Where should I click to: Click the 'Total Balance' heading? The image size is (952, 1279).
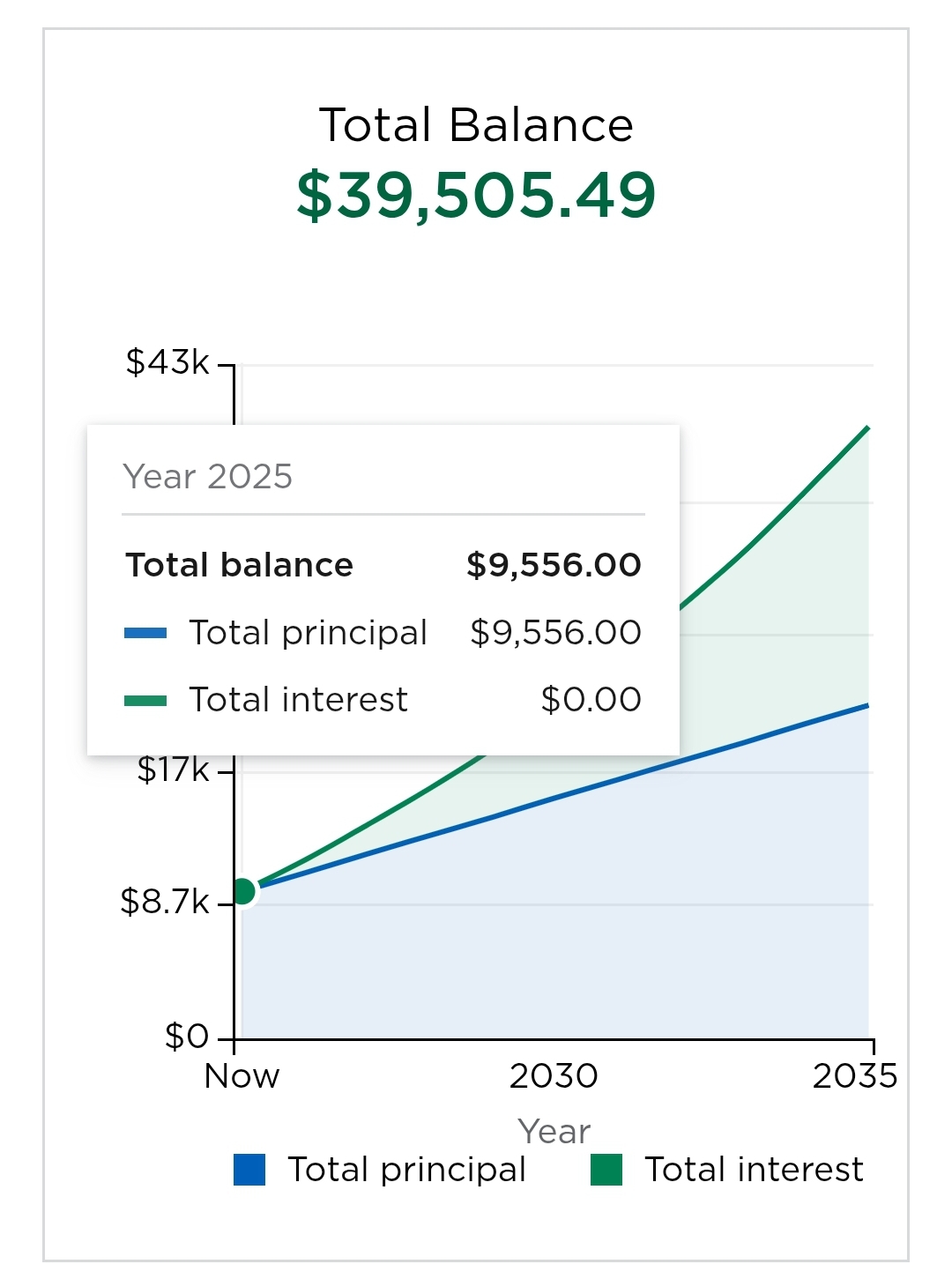(476, 125)
